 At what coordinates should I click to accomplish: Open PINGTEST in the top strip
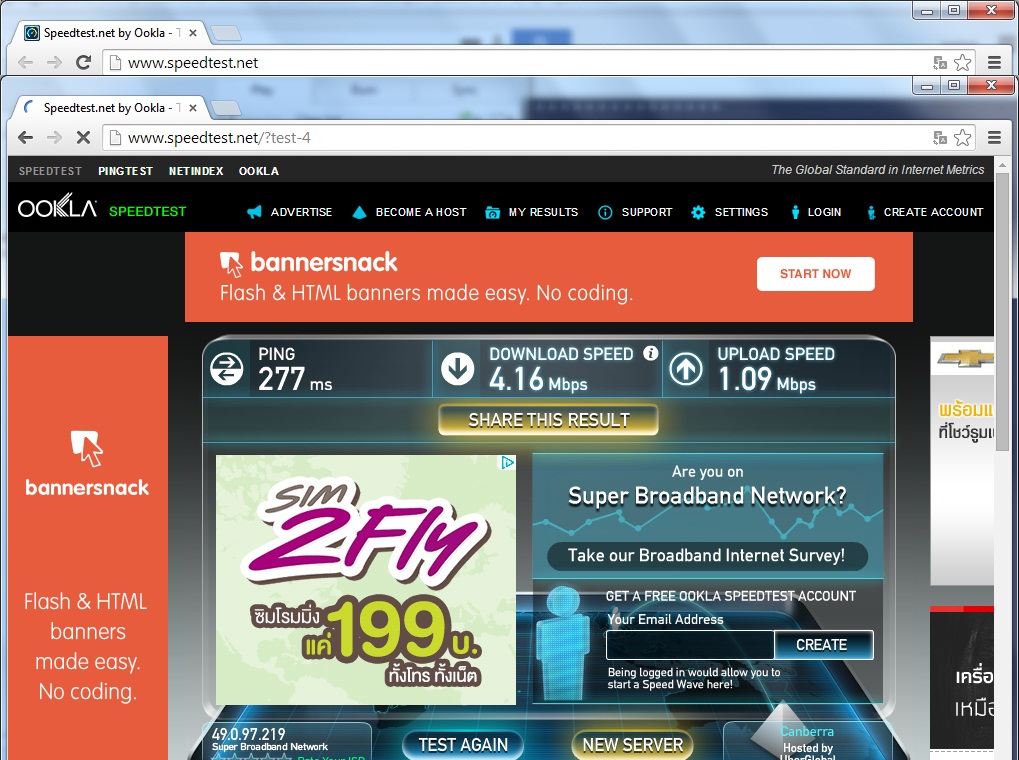(125, 171)
